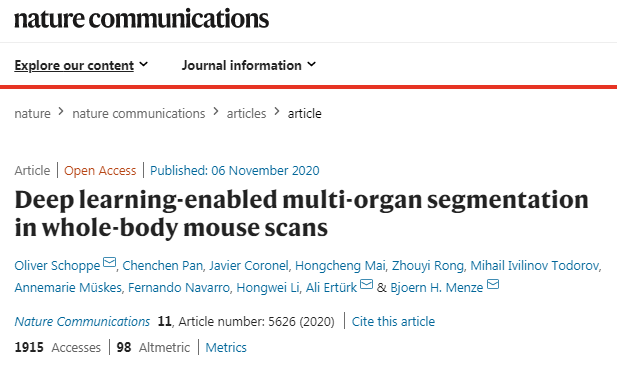
Task: Open the Journal information menu
Action: [x=242, y=65]
